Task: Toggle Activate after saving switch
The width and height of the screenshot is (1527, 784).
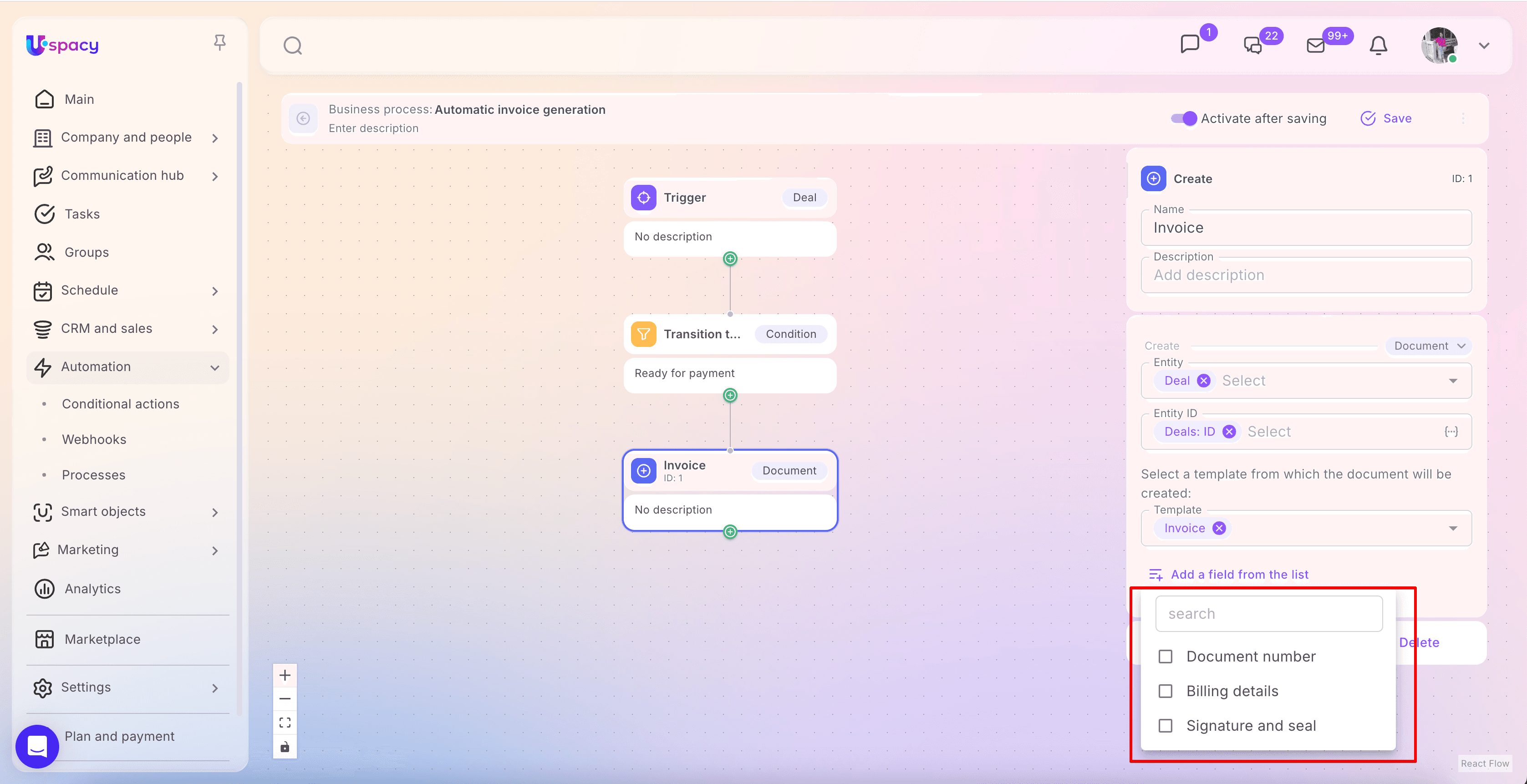Action: click(1184, 118)
